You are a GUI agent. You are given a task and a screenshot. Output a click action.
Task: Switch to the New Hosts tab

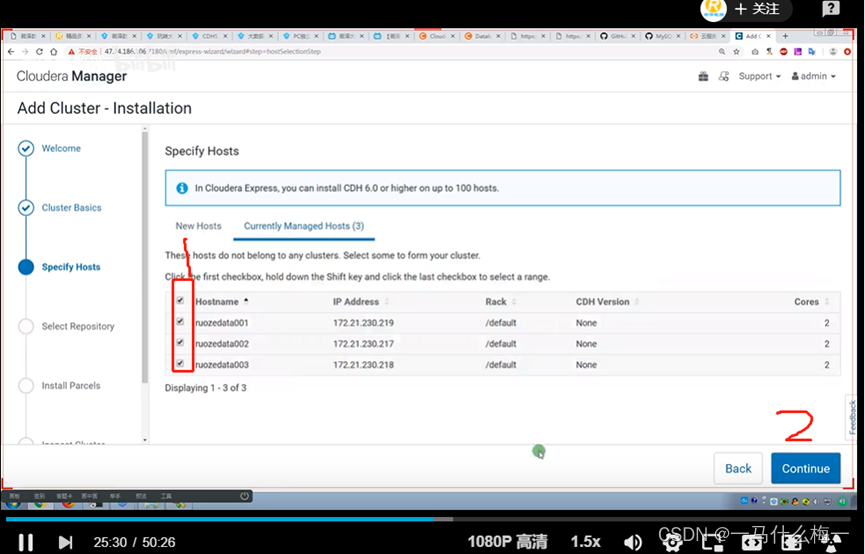[198, 226]
